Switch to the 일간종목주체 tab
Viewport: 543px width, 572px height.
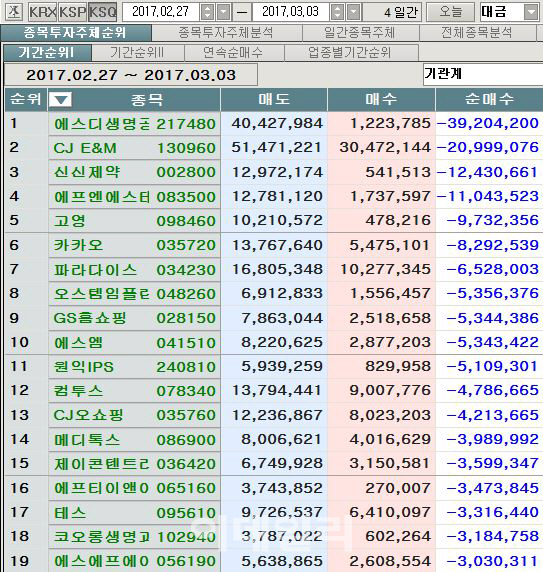point(360,33)
